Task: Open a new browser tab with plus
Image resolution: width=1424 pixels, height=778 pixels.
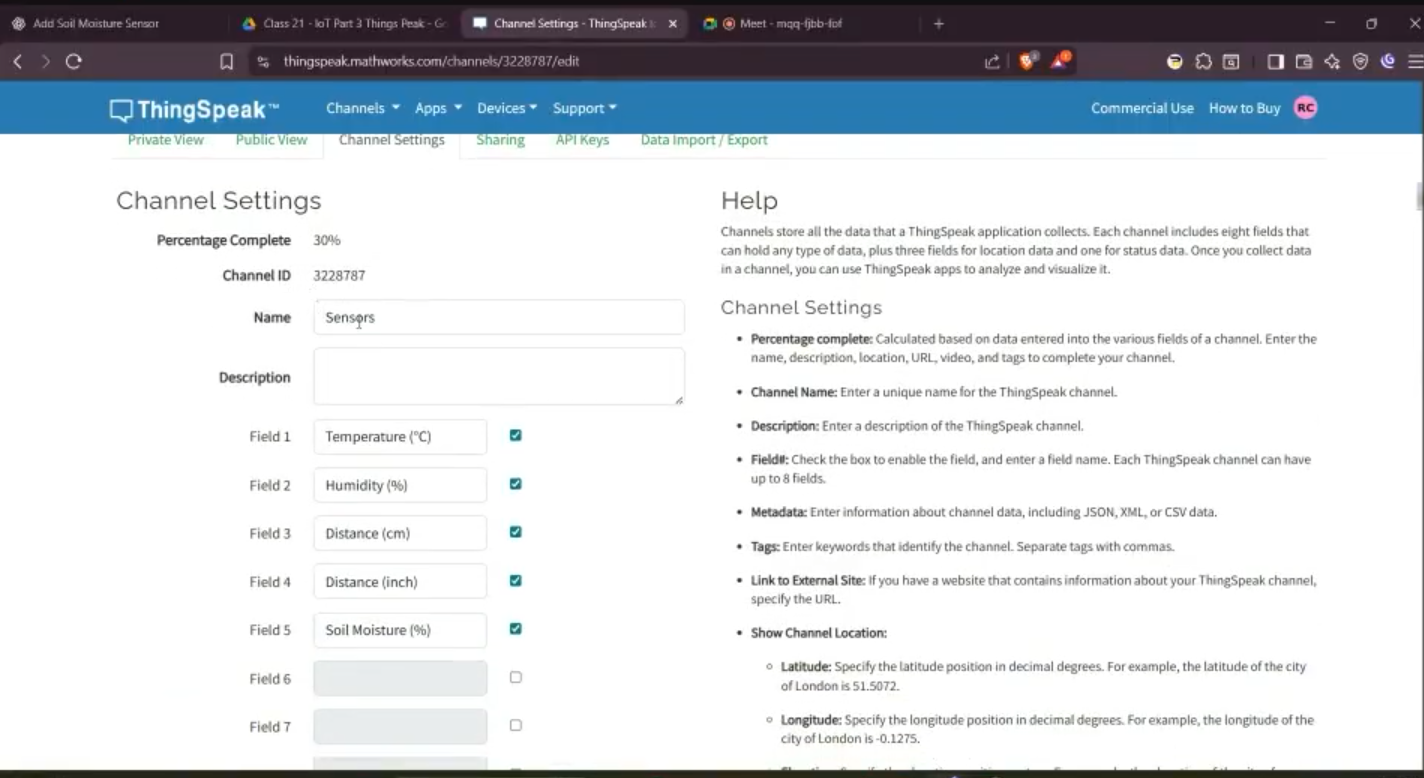Action: (938, 23)
